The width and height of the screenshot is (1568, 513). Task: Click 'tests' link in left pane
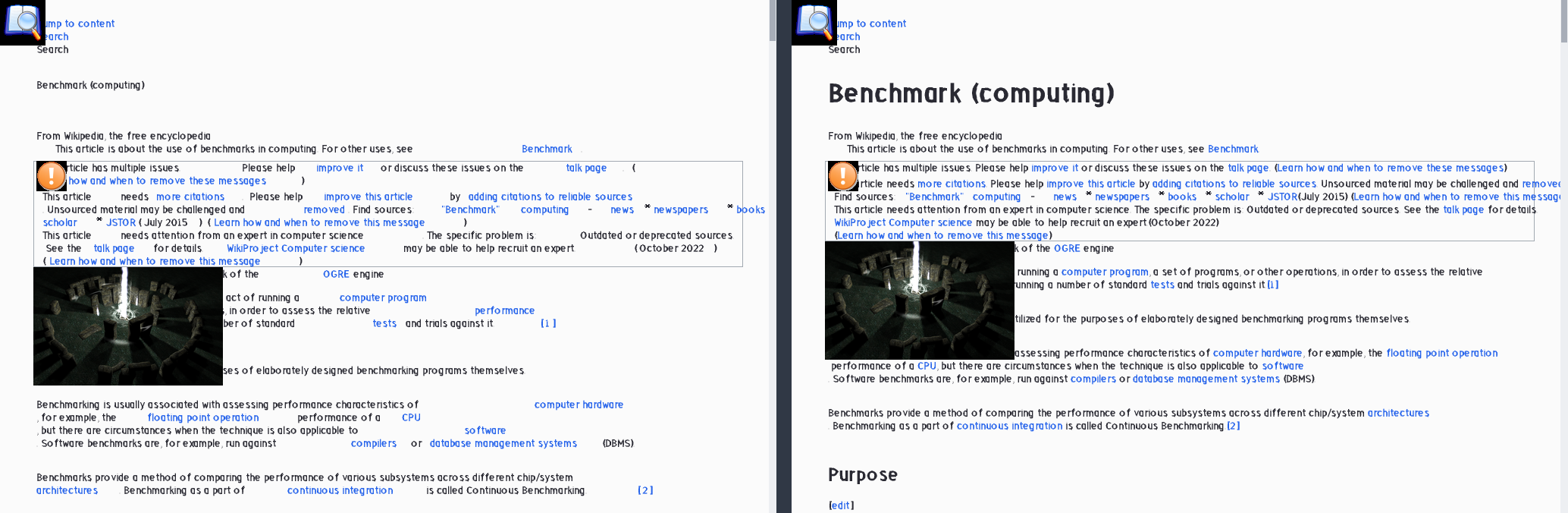point(384,323)
